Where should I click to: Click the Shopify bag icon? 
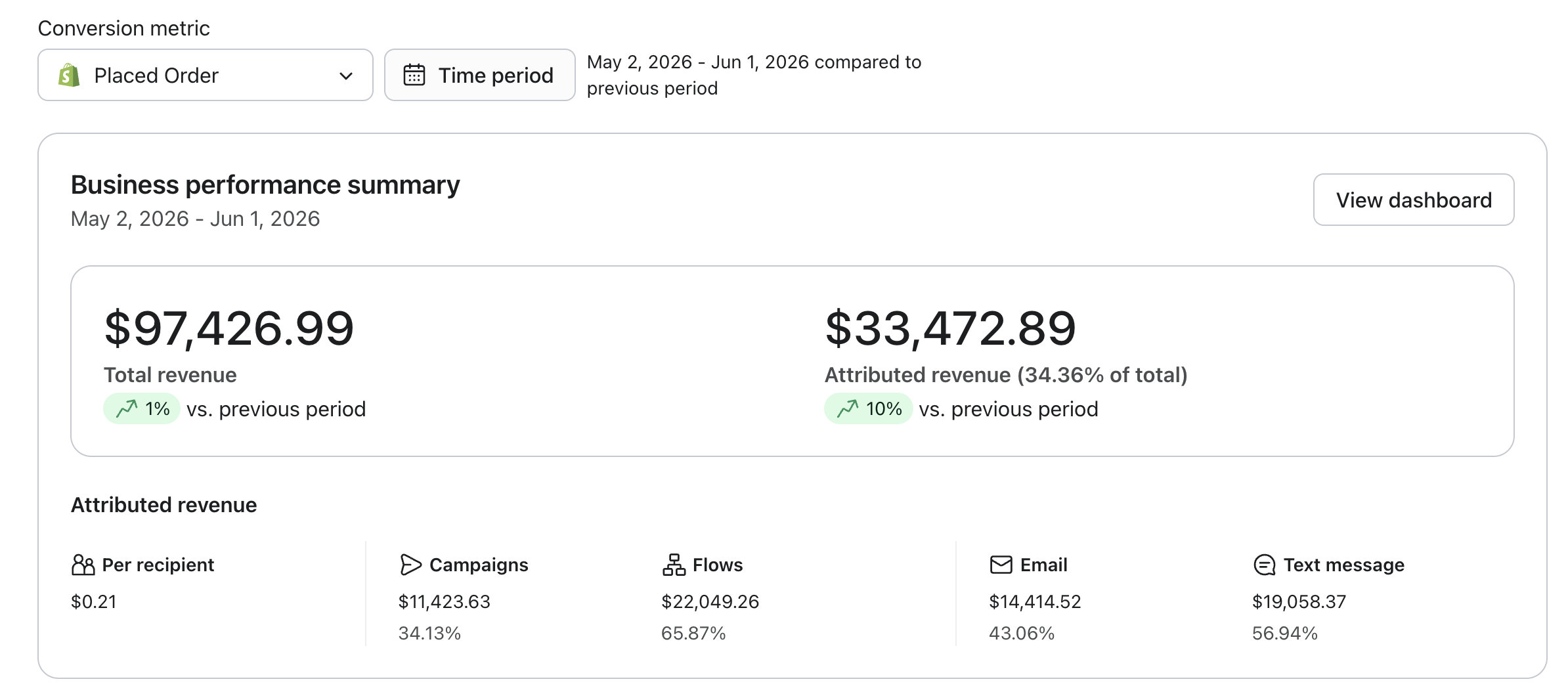point(69,76)
